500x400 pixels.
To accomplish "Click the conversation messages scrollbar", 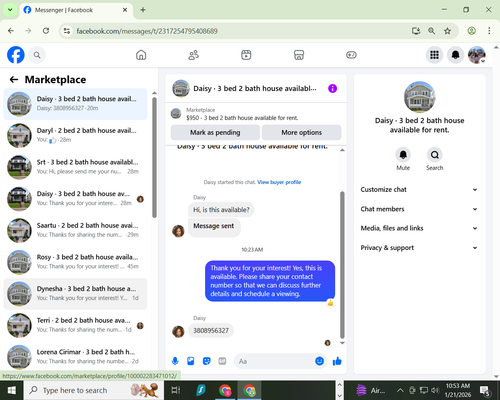I will [x=342, y=265].
